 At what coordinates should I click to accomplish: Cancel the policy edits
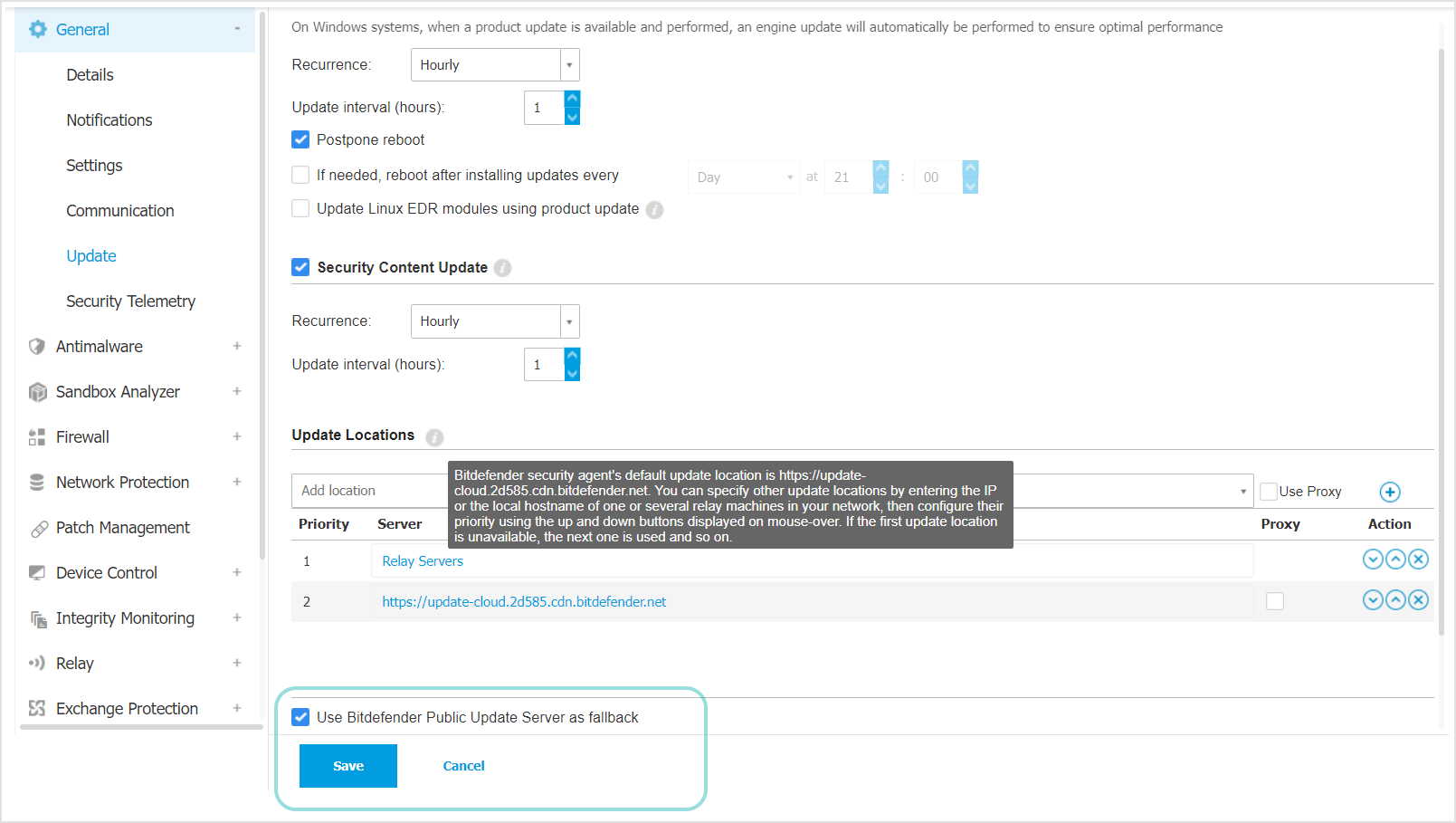pyautogui.click(x=463, y=766)
